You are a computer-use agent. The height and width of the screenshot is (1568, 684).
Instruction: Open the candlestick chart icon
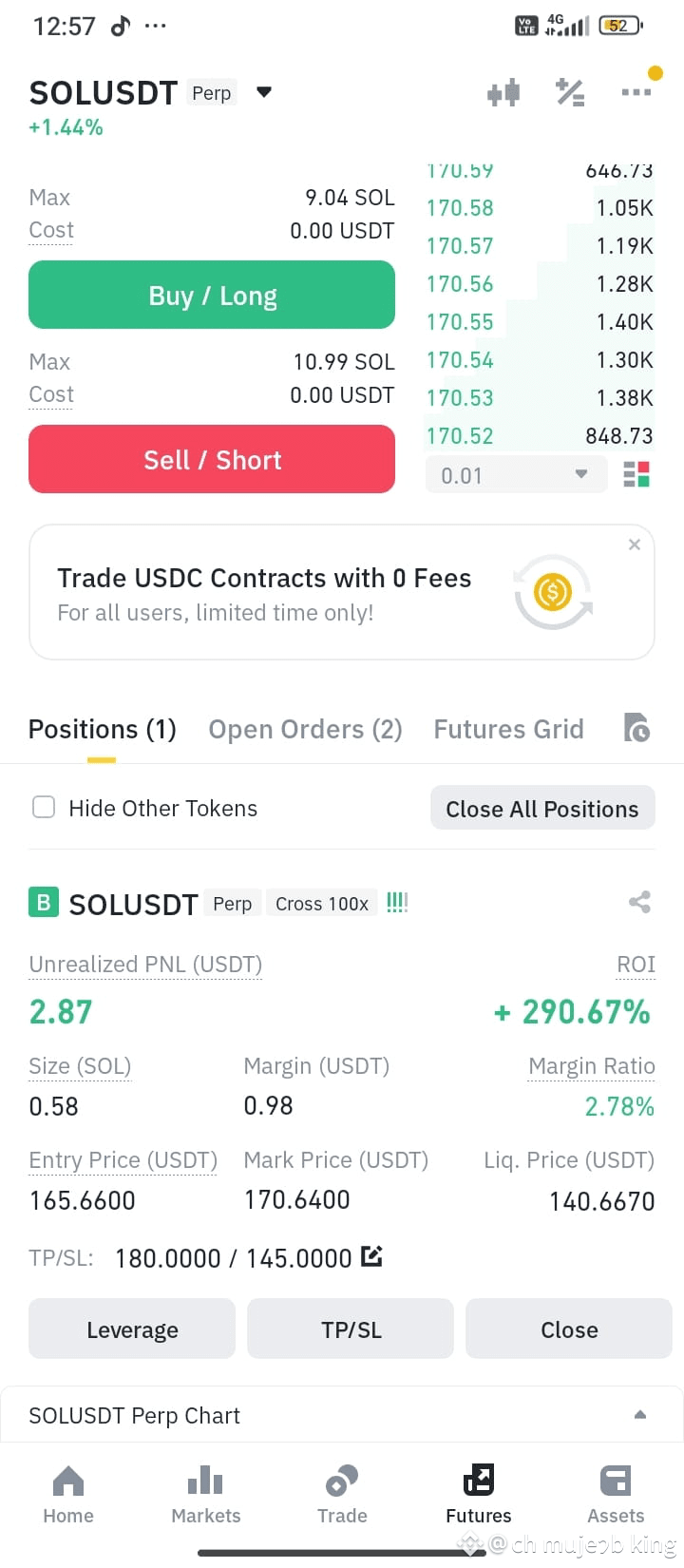pyautogui.click(x=503, y=92)
